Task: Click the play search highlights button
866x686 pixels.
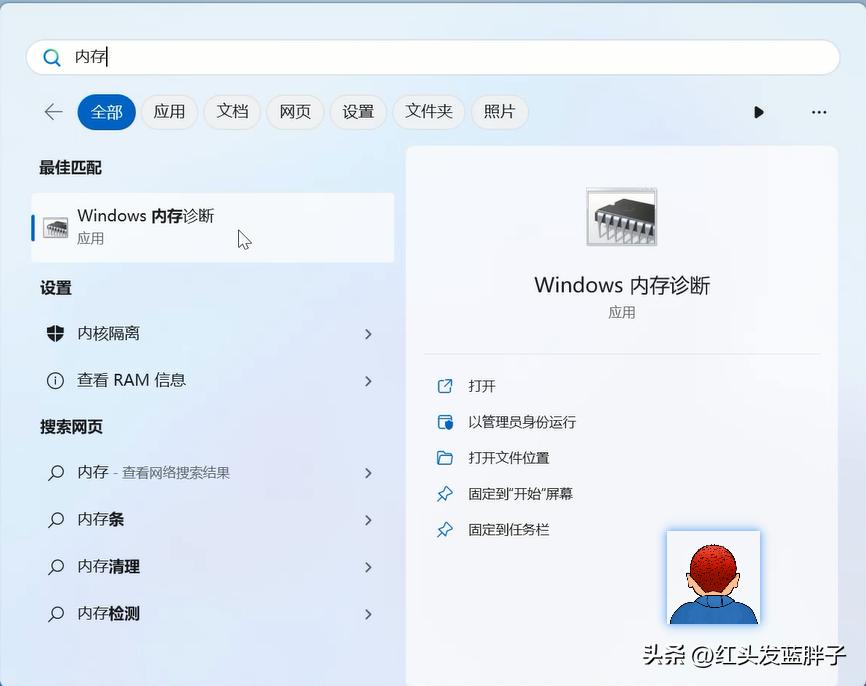Action: [759, 112]
